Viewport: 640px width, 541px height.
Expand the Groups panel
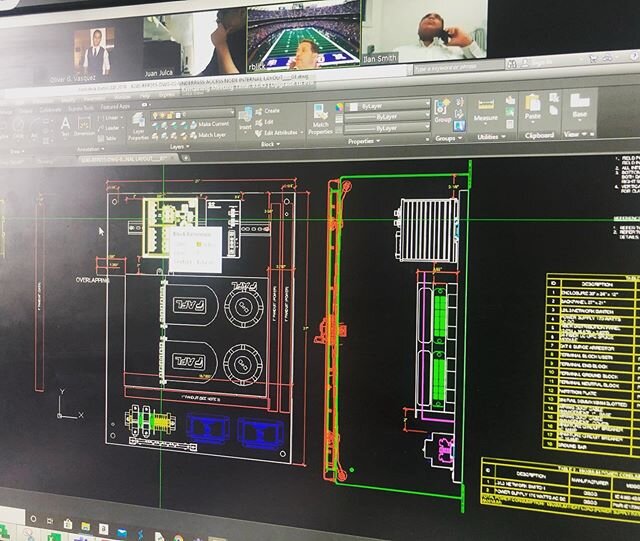448,138
